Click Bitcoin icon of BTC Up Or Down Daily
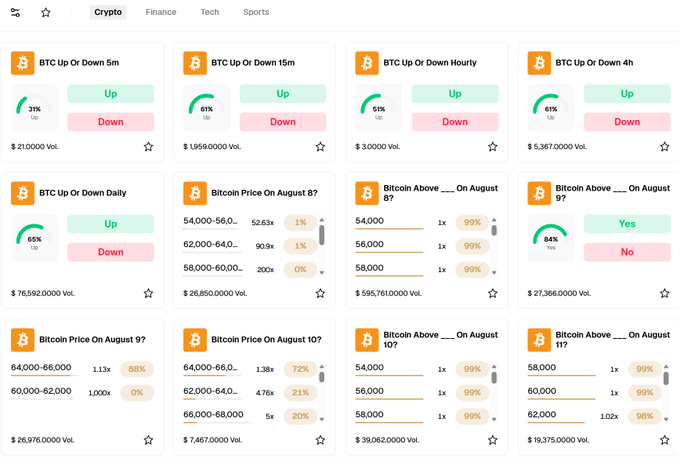The width and height of the screenshot is (680, 462). pos(23,193)
